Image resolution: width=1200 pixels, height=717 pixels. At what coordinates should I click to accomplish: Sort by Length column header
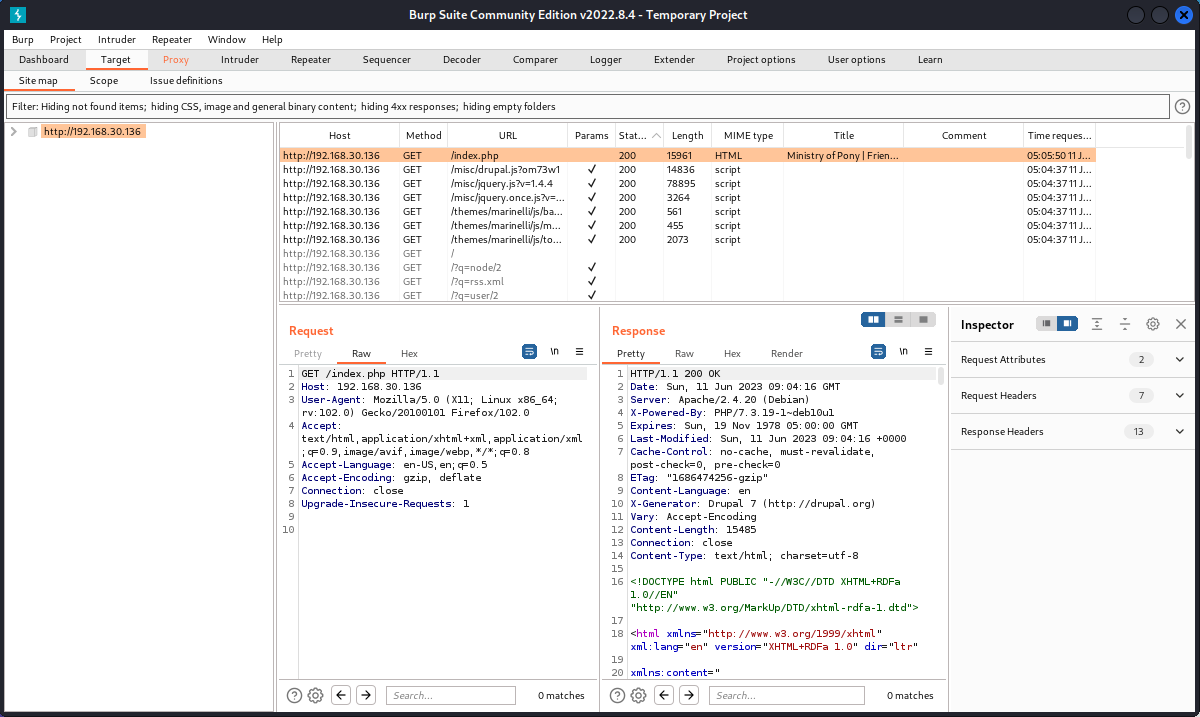click(x=688, y=135)
